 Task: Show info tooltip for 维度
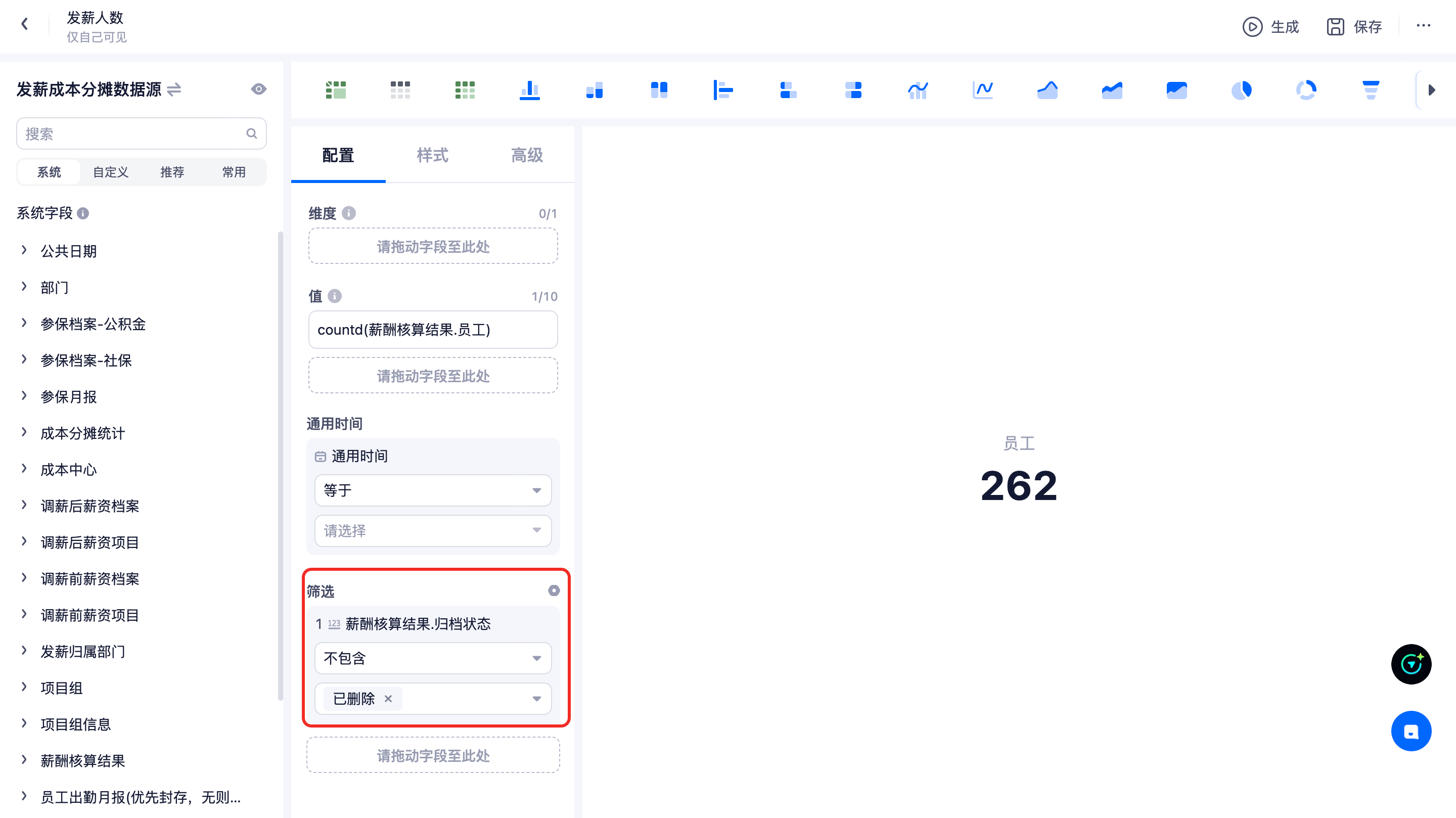point(349,213)
